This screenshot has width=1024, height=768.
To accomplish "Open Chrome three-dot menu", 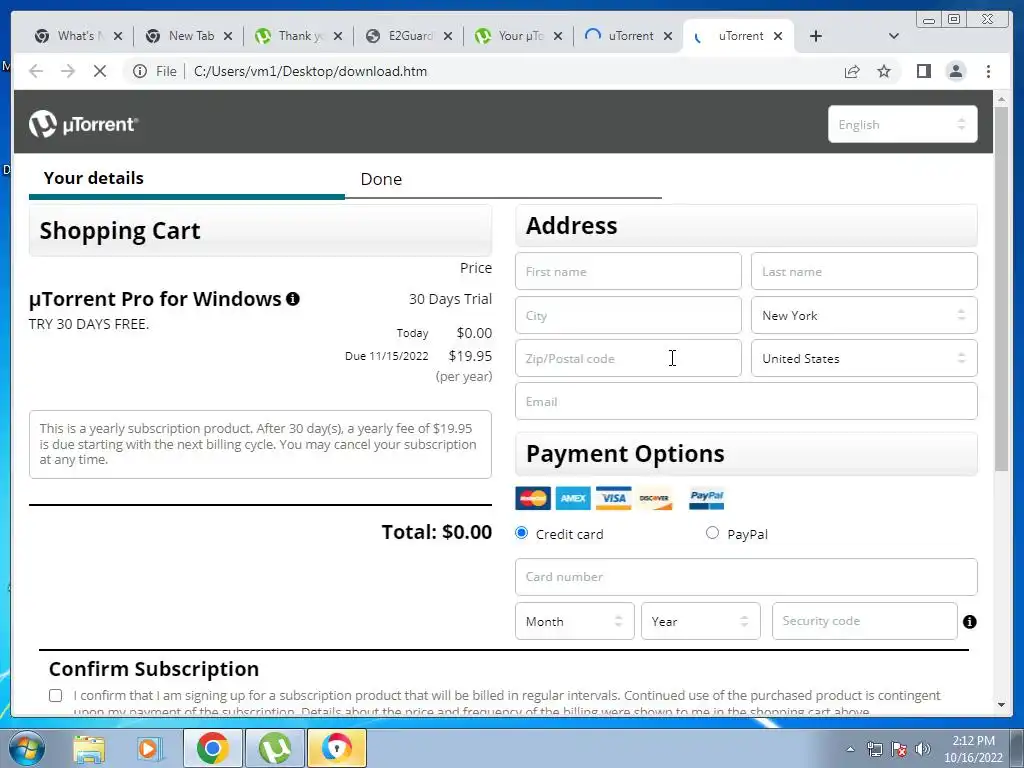I will coord(988,71).
